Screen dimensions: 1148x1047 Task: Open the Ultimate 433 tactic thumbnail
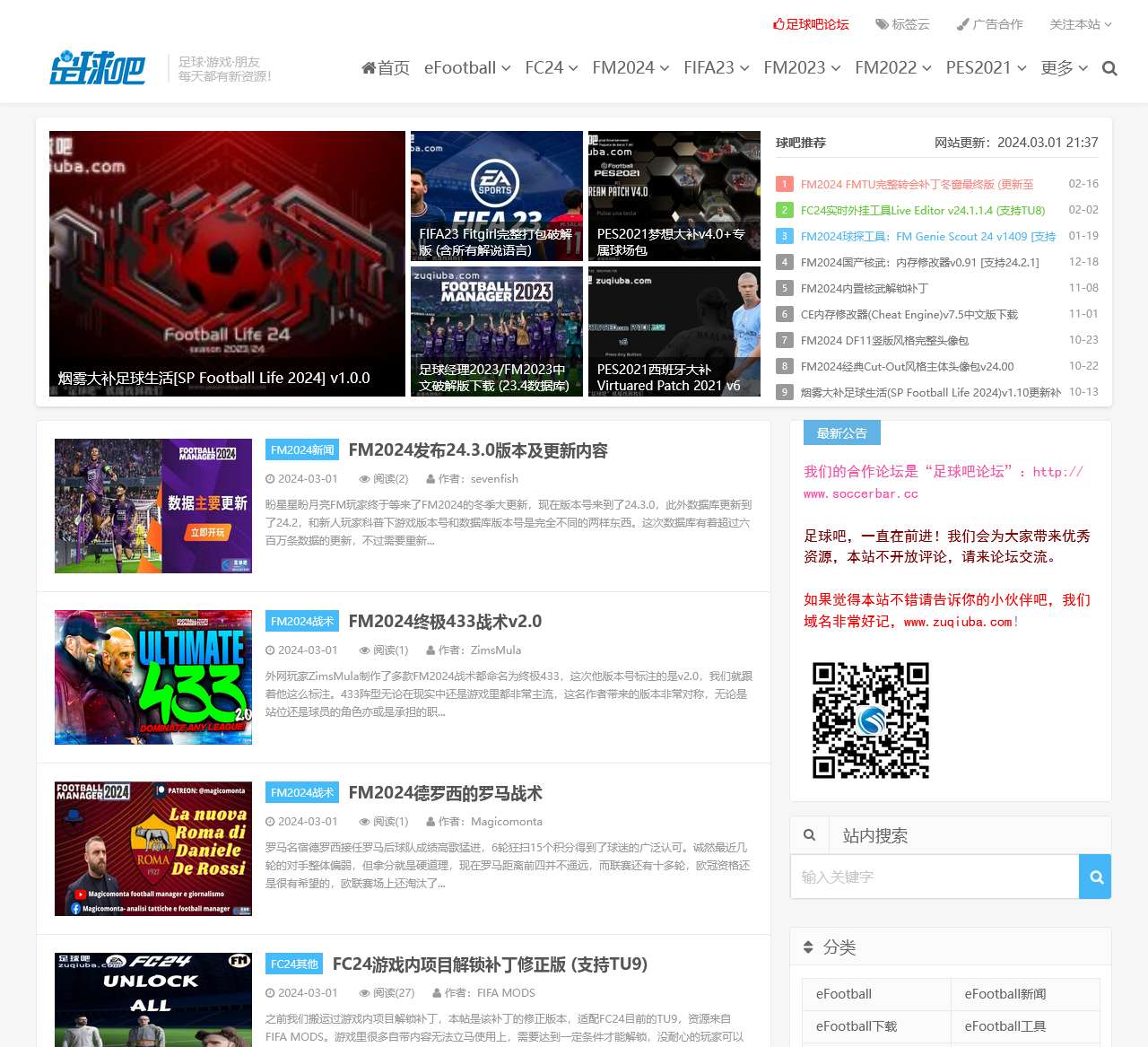click(153, 677)
